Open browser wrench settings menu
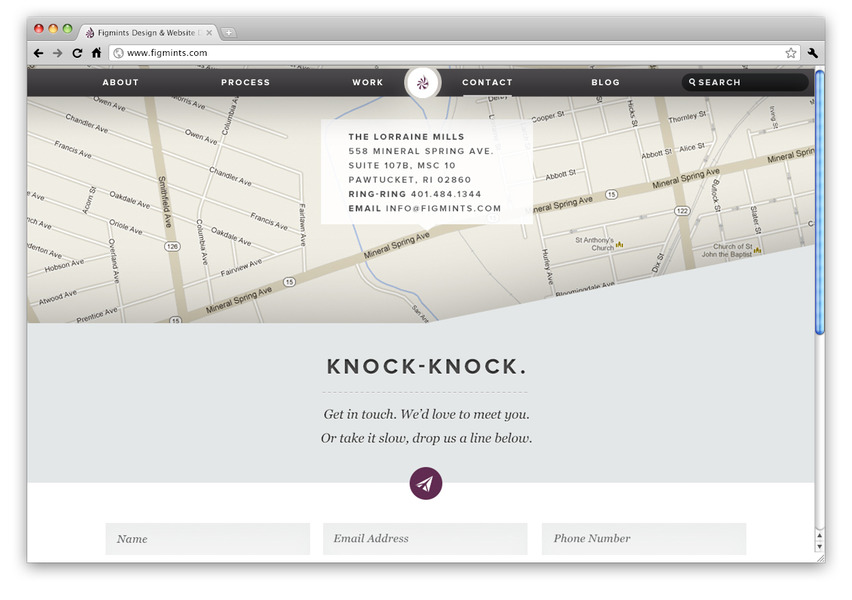 point(812,53)
